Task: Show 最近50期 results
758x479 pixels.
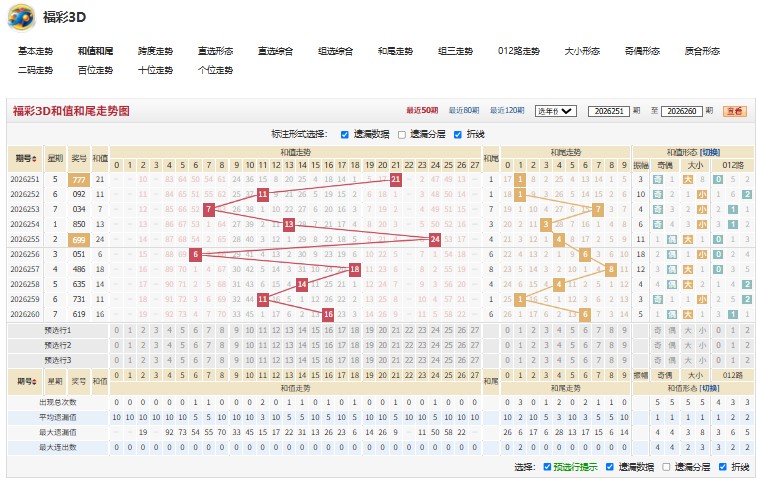Action: pos(422,111)
